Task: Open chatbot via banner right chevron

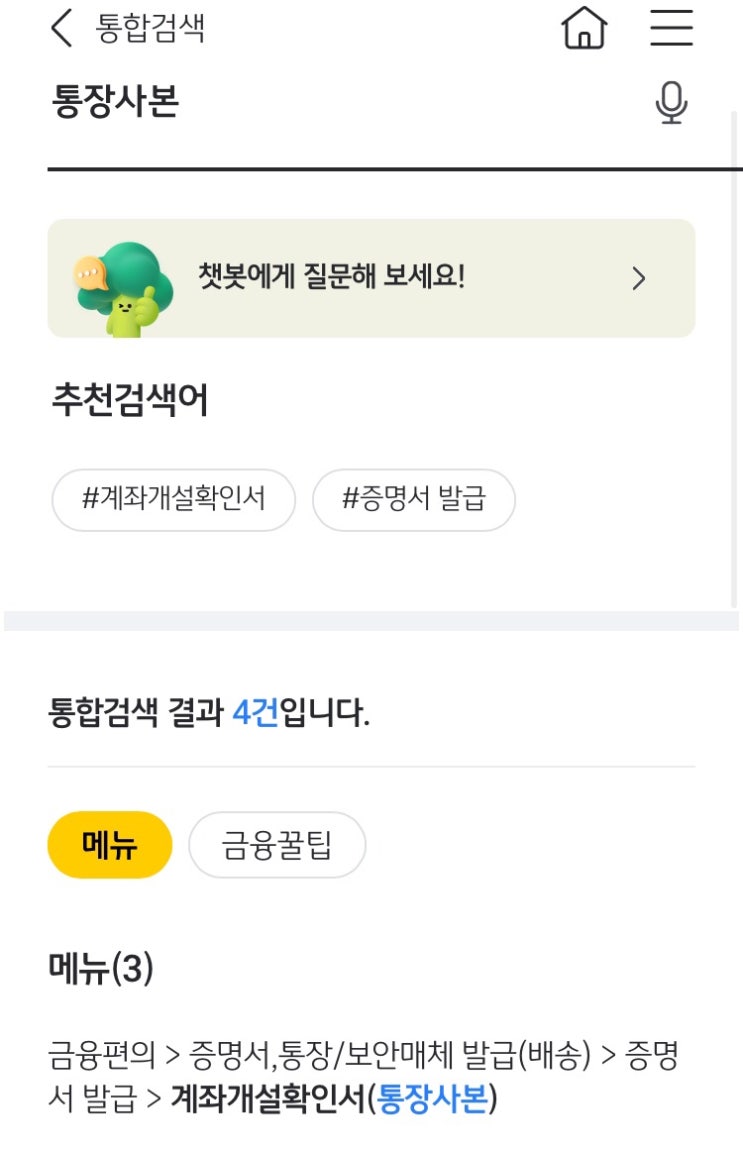Action: coord(639,279)
